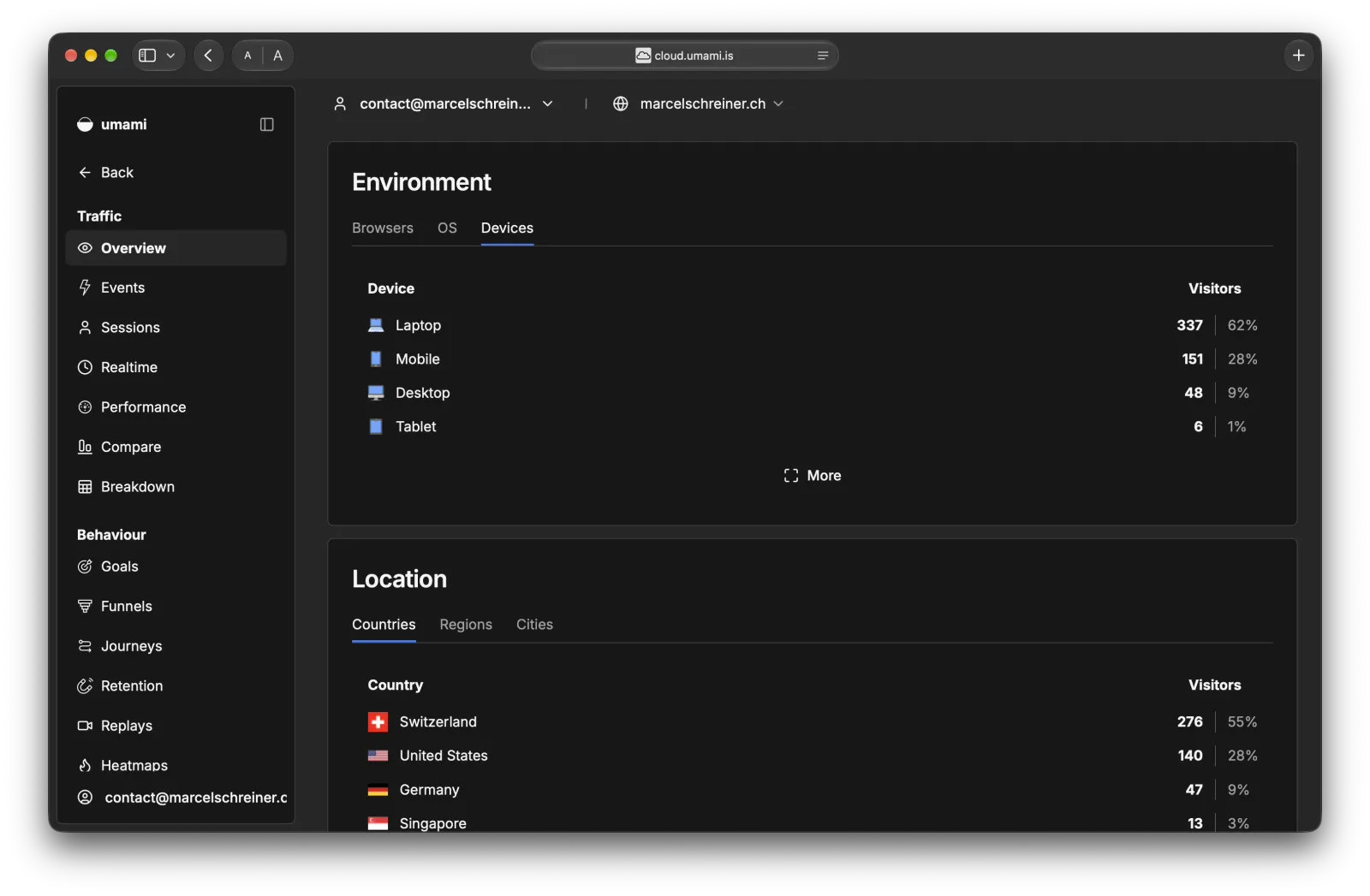Select the Countries tab
The image size is (1370, 896).
[384, 625]
